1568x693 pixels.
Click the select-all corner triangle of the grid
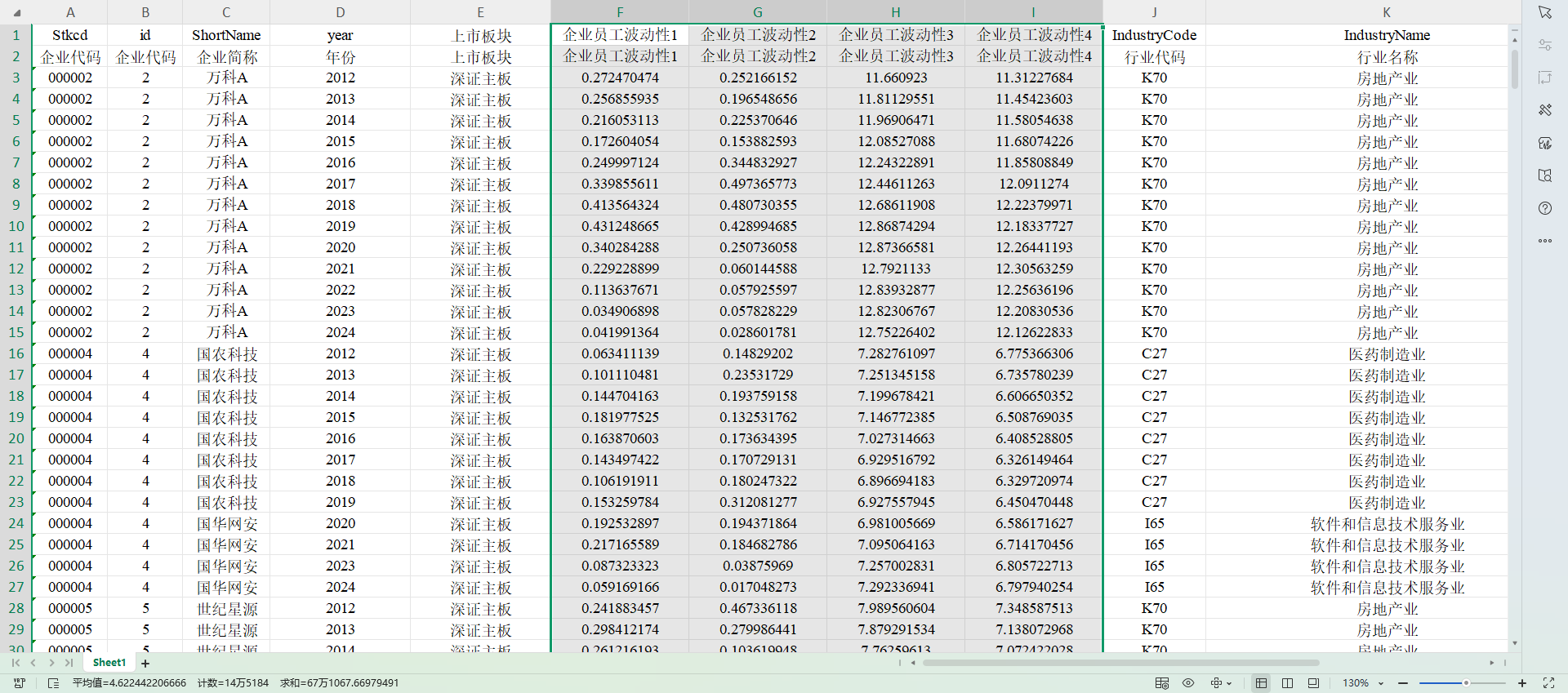coord(16,13)
